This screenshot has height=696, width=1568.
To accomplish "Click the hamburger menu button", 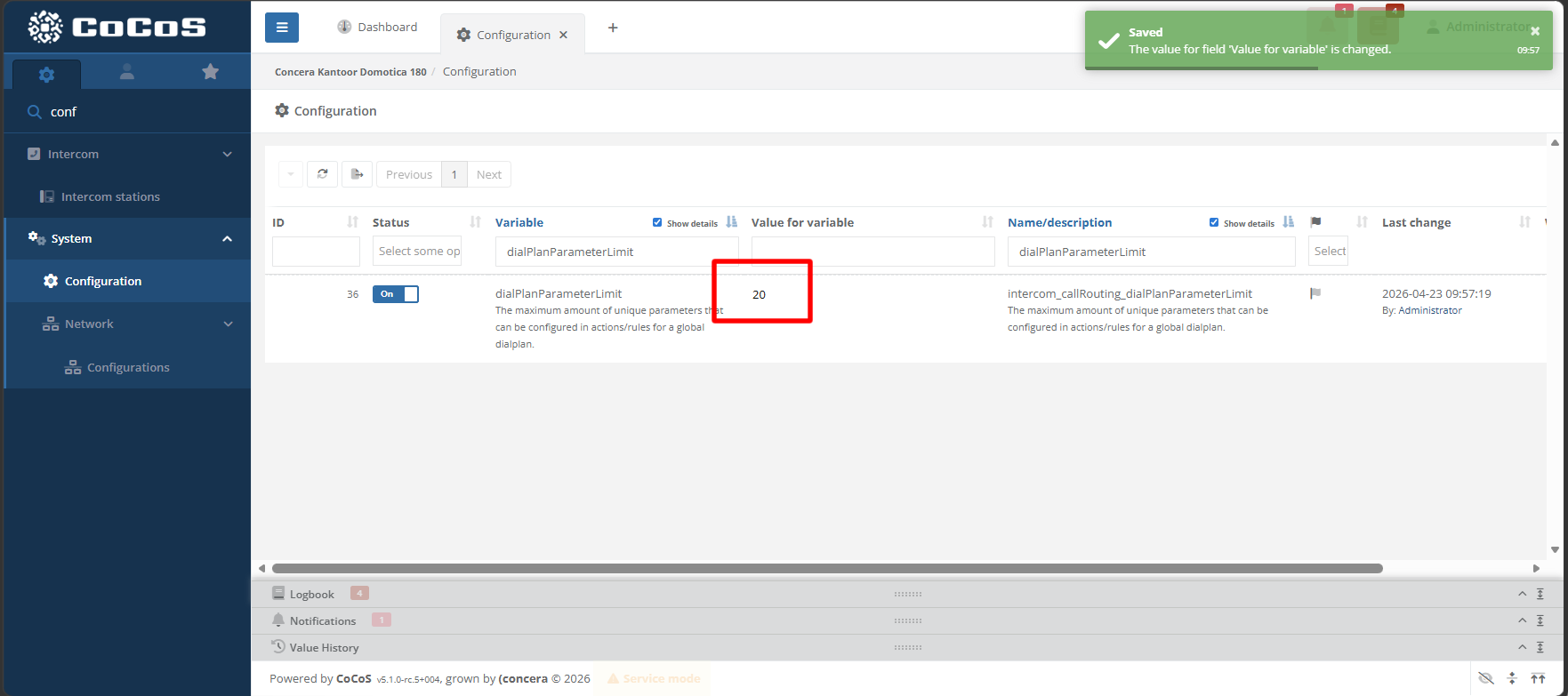I will tap(281, 28).
